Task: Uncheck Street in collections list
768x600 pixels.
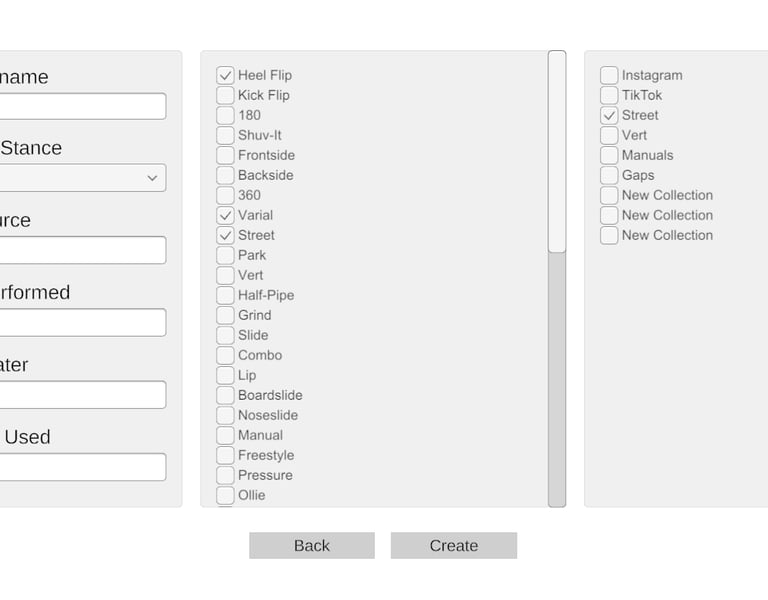Action: click(609, 115)
